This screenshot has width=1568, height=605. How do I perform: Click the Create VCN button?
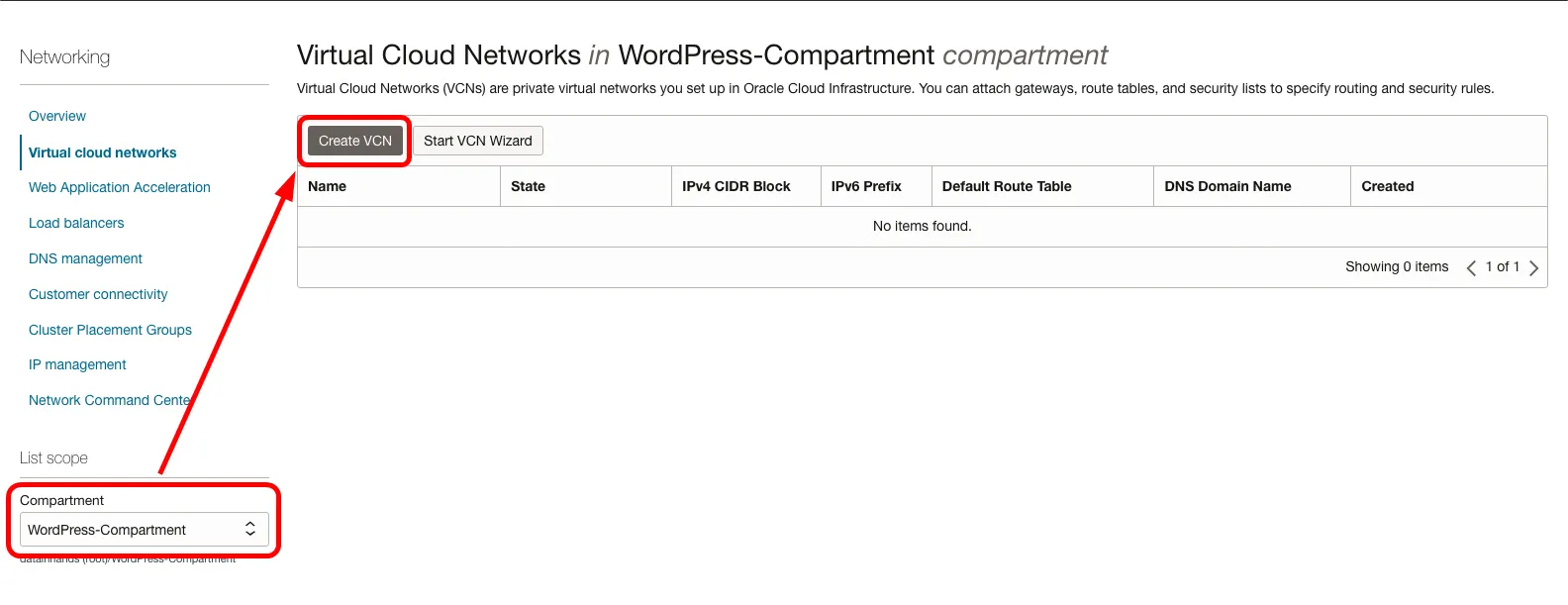click(x=354, y=141)
